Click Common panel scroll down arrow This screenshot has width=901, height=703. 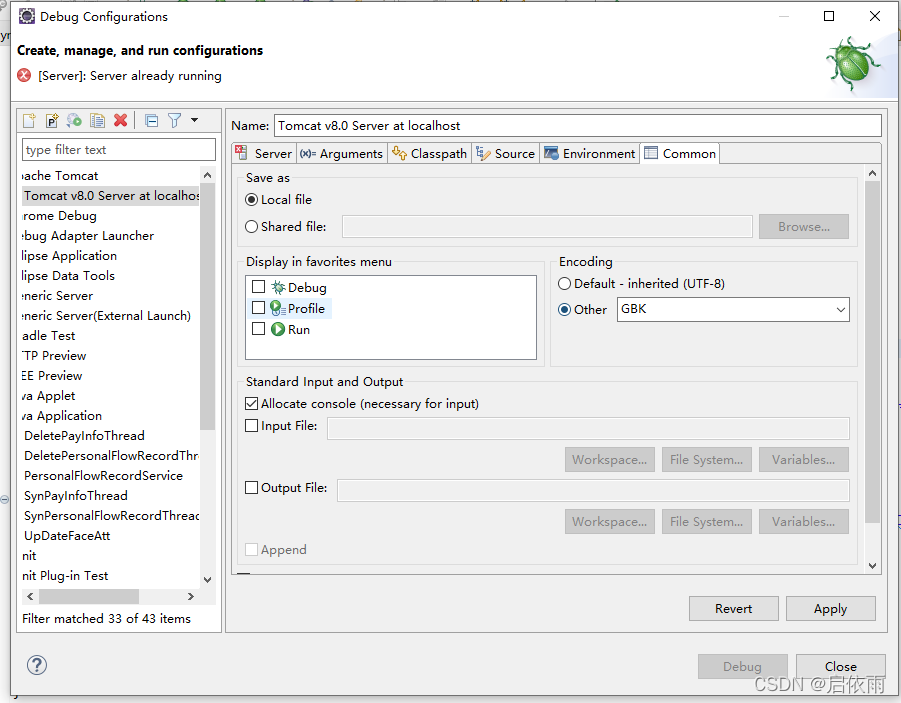click(x=872, y=566)
